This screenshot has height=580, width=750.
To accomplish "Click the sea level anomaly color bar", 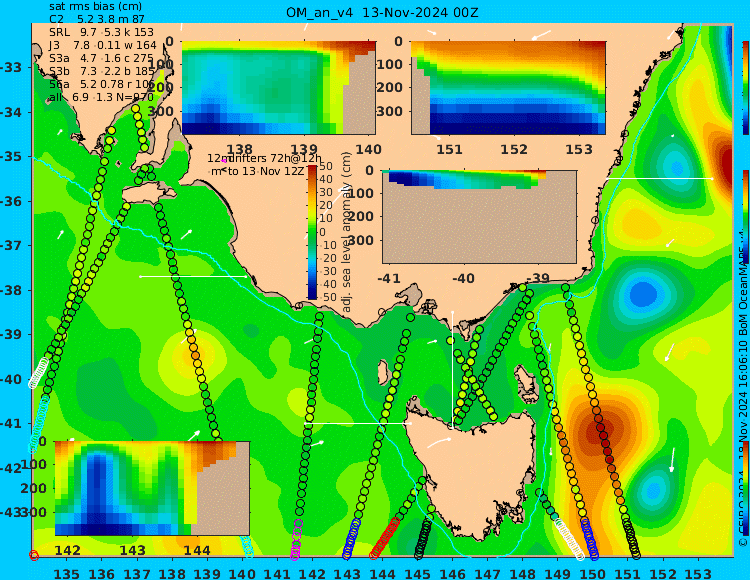I will pyautogui.click(x=312, y=232).
